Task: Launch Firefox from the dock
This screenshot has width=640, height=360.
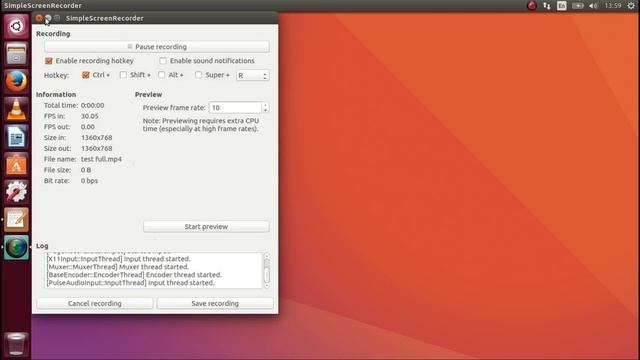Action: coord(16,81)
